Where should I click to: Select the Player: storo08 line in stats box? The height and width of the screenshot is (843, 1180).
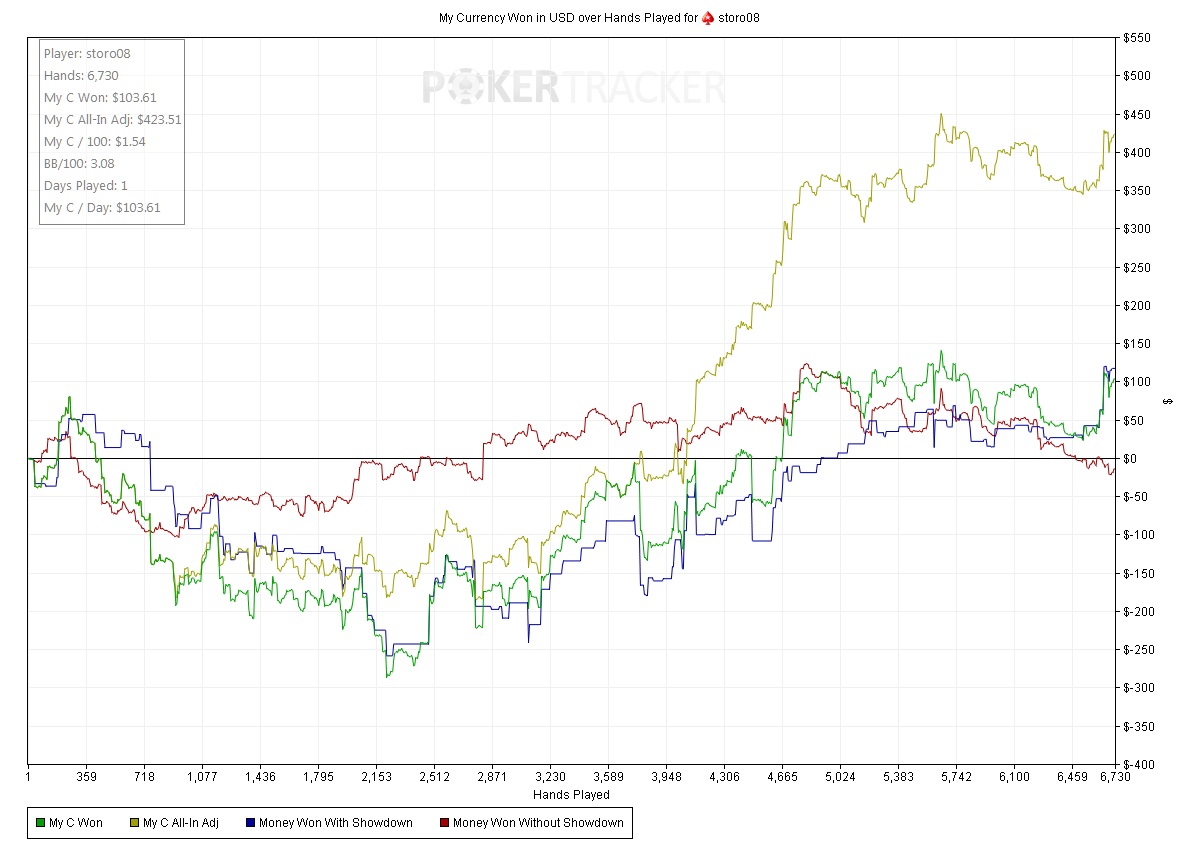87,54
